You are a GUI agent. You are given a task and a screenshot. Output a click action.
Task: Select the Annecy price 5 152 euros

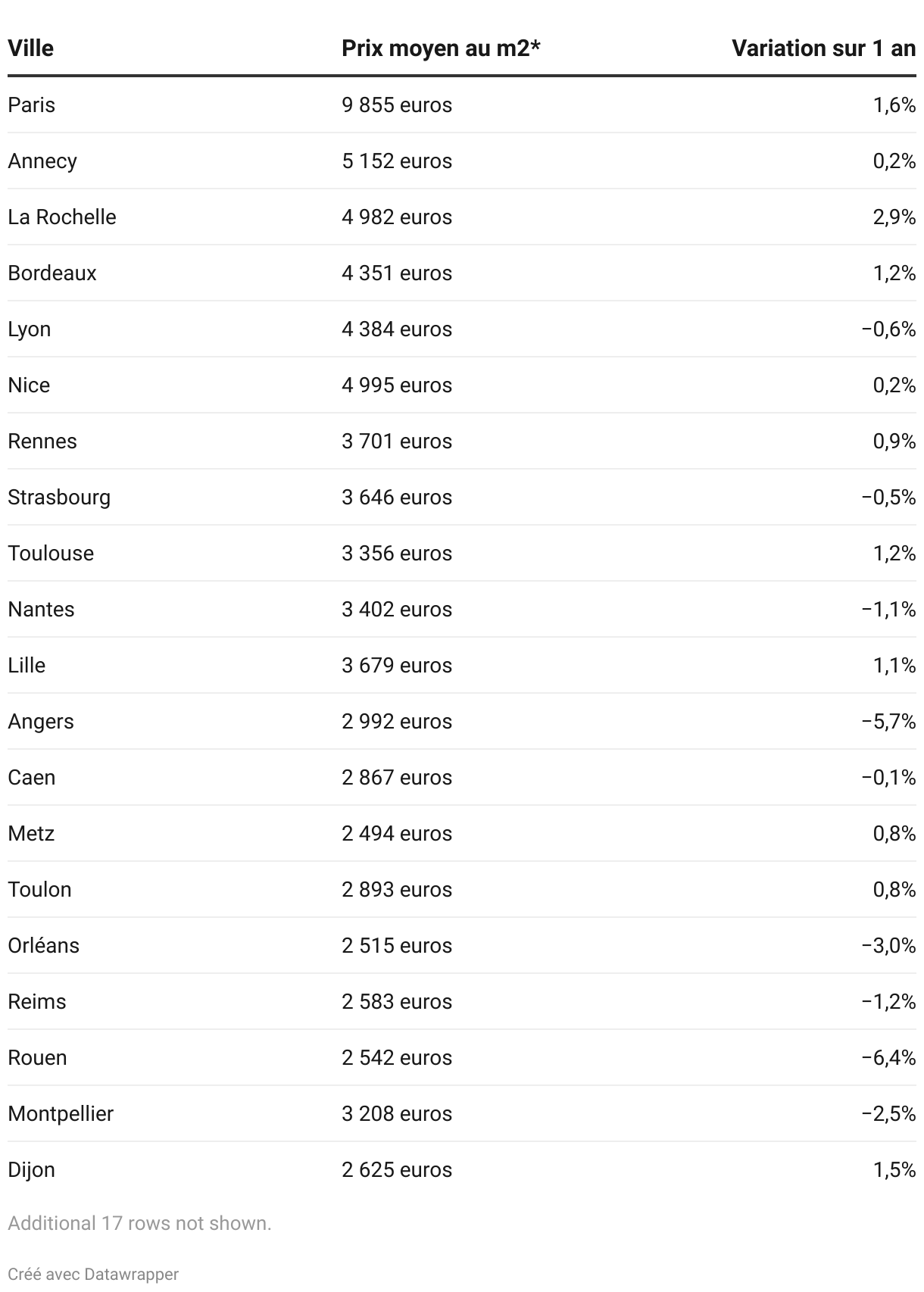(397, 161)
